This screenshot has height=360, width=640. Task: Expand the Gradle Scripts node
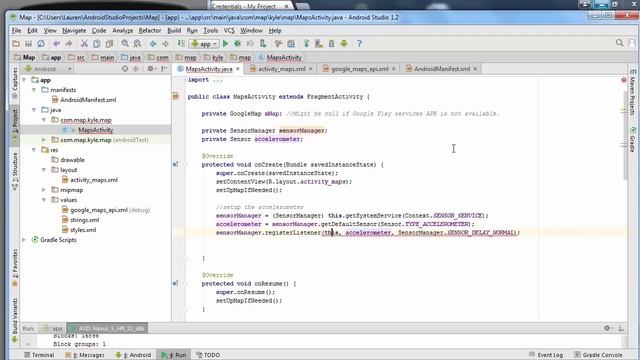[x=24, y=240]
